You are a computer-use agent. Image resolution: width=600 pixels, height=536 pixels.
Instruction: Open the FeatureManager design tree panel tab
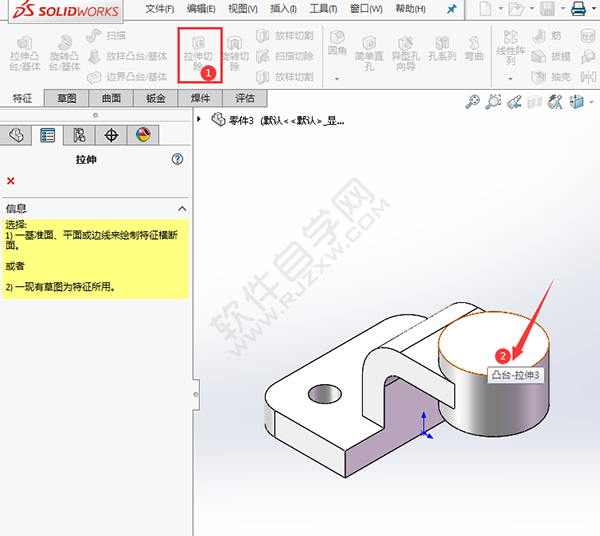(x=16, y=135)
